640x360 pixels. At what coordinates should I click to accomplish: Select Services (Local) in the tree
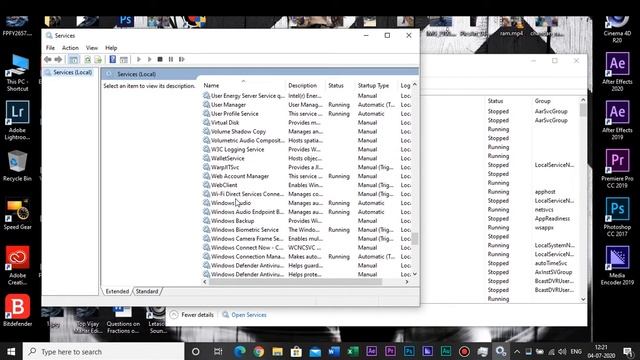(x=72, y=72)
